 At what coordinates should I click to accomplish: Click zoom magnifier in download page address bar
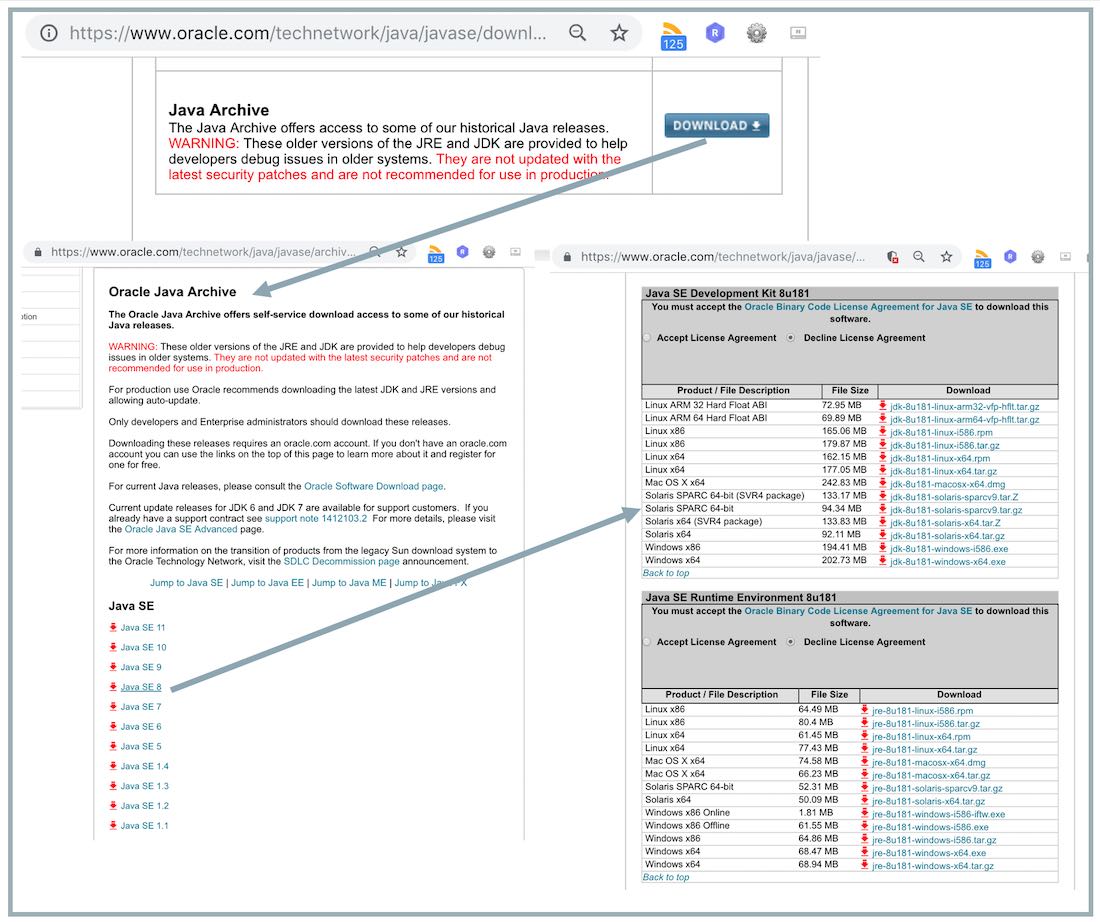pyautogui.click(x=918, y=257)
